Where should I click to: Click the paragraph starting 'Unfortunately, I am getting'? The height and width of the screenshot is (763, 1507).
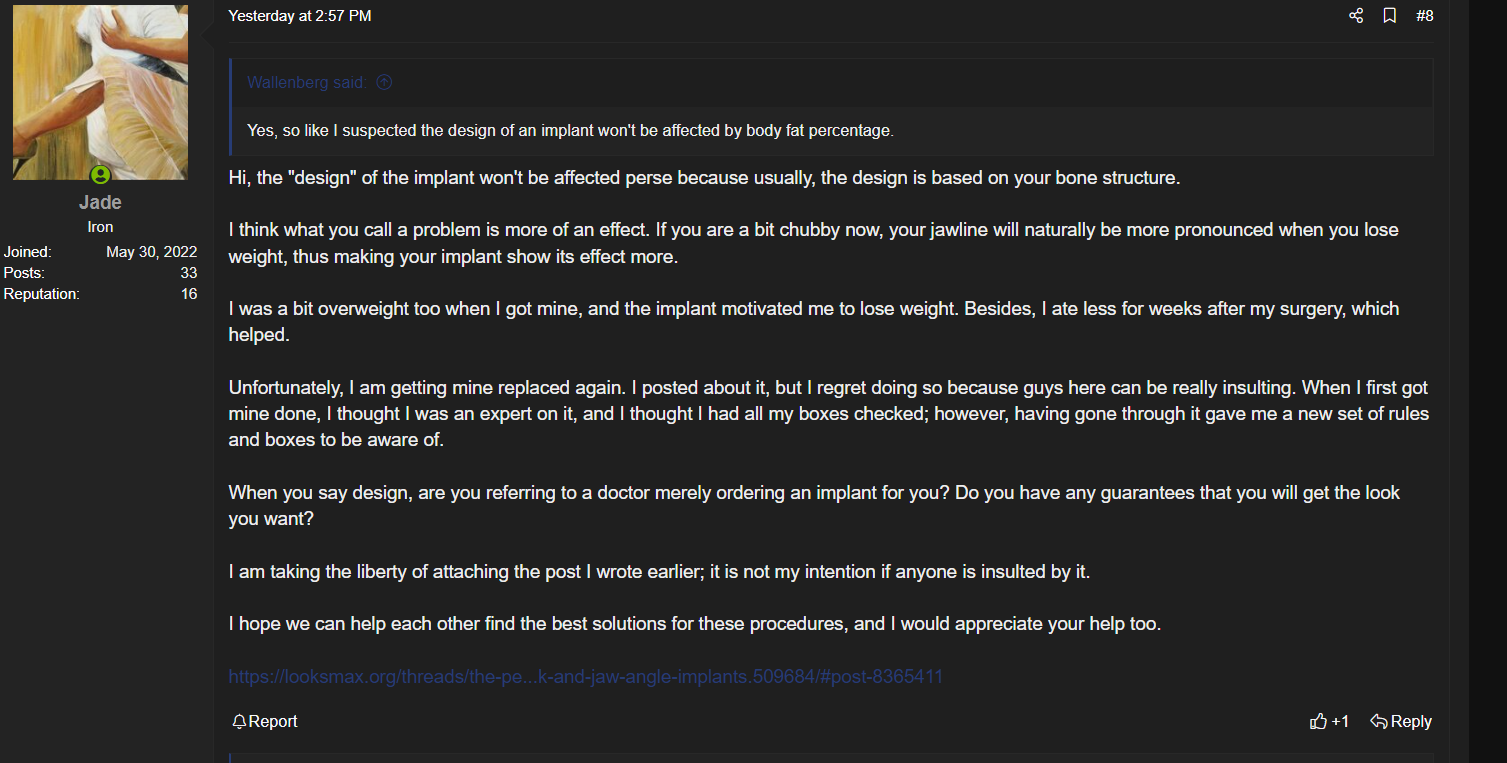[829, 413]
